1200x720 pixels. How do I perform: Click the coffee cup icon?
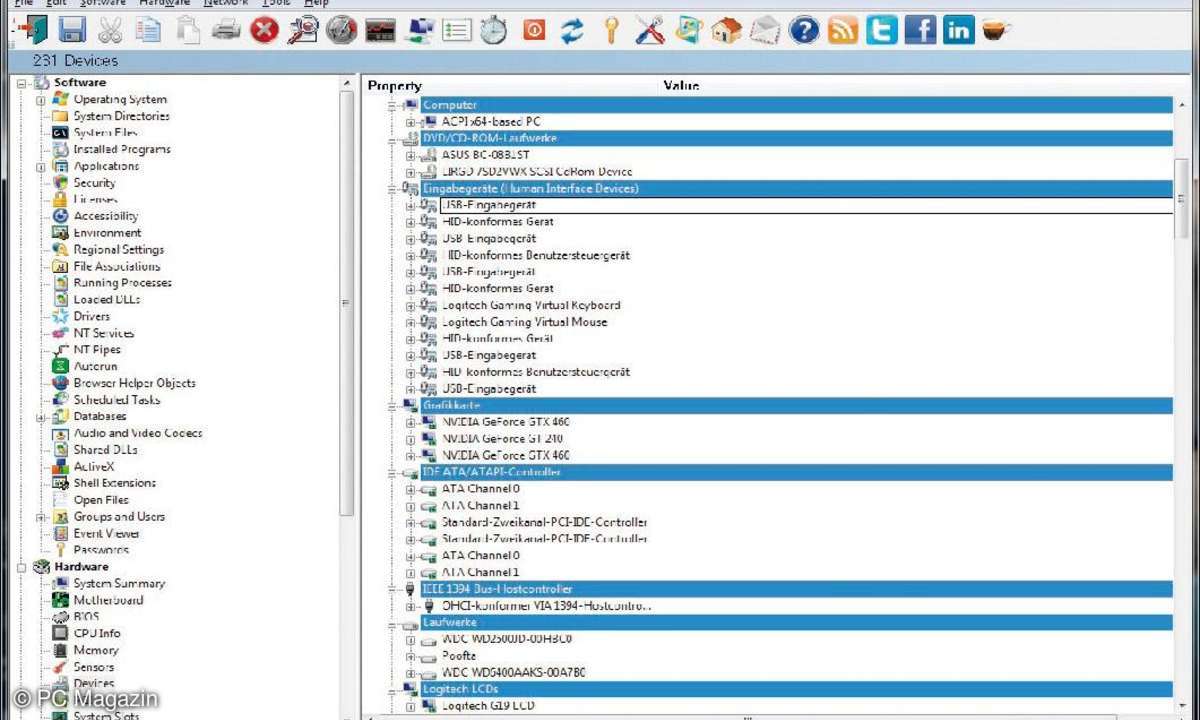996,30
